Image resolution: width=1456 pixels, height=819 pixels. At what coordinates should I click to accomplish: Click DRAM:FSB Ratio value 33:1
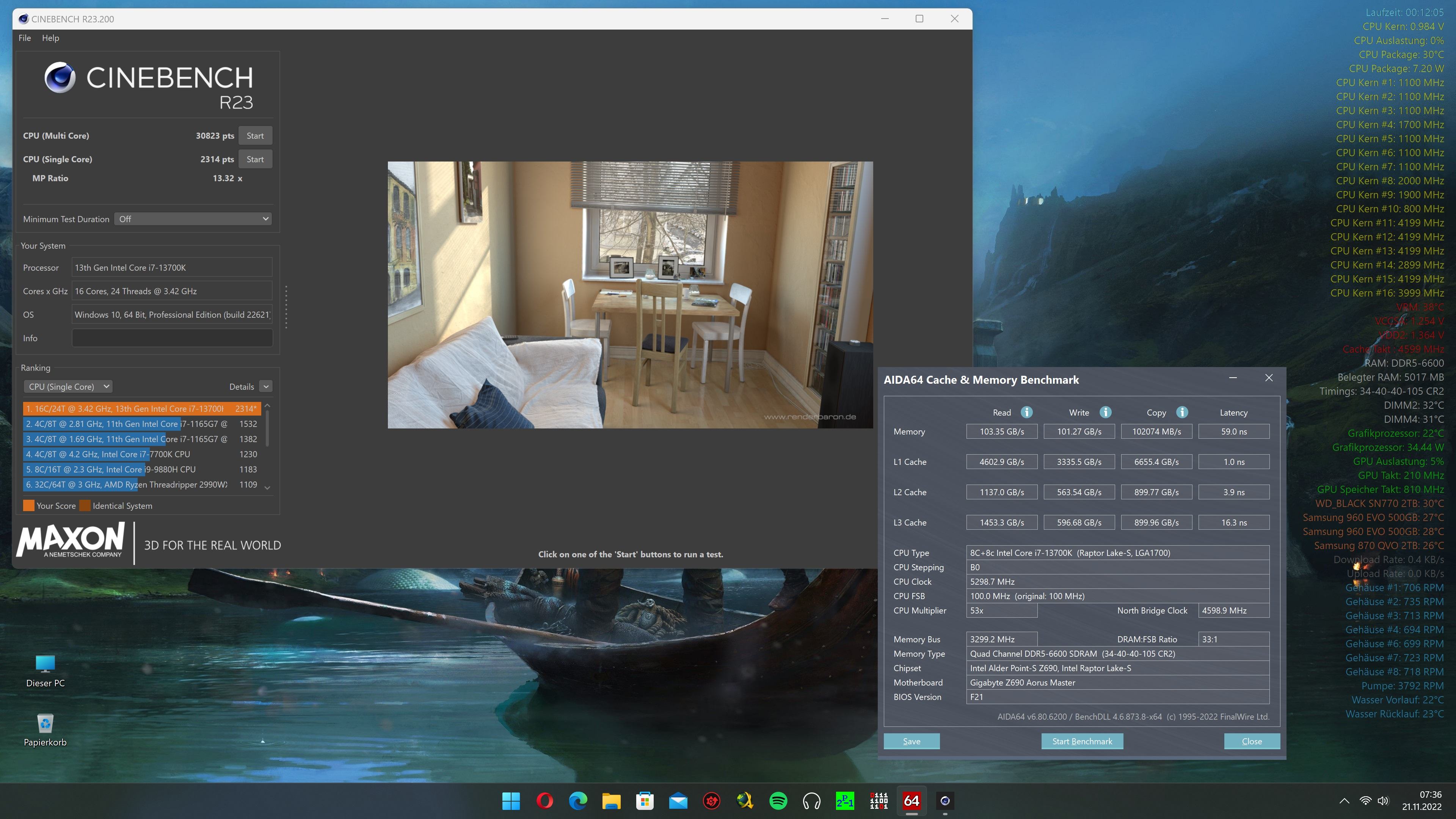tap(1234, 639)
